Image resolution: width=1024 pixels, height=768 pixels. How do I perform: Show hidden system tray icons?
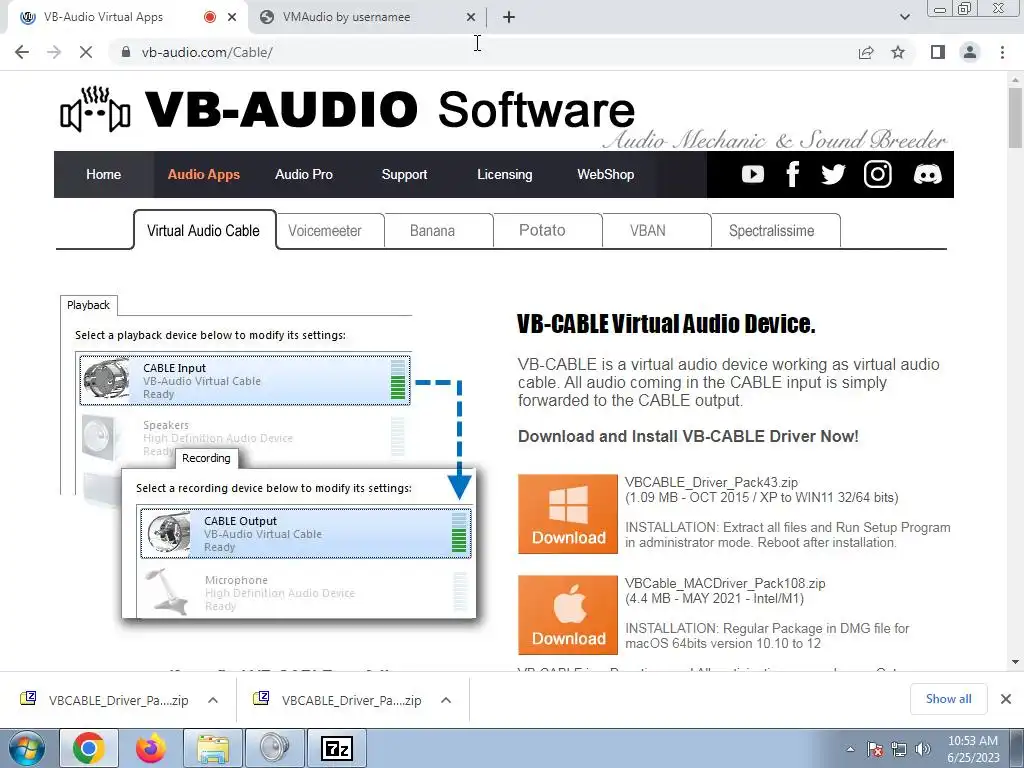[850, 749]
